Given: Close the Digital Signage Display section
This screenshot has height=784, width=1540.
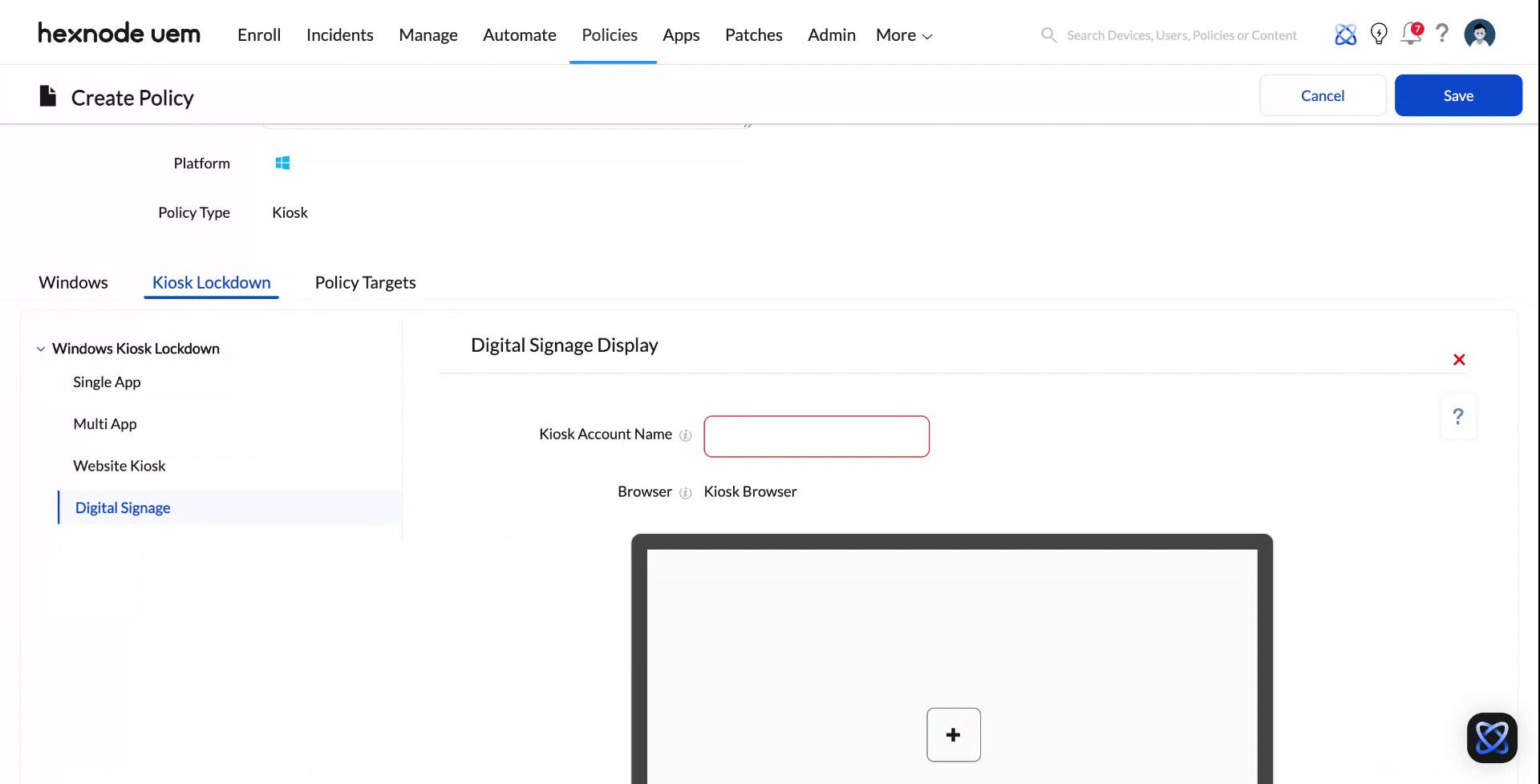Looking at the screenshot, I should [1458, 359].
